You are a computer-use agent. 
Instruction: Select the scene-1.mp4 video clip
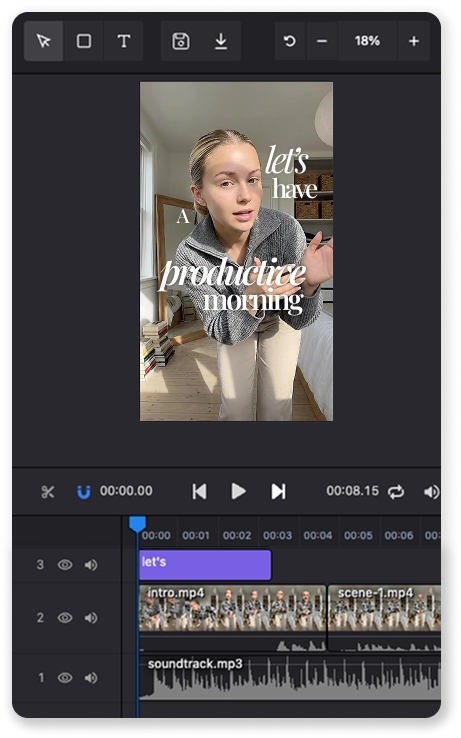[x=384, y=618]
